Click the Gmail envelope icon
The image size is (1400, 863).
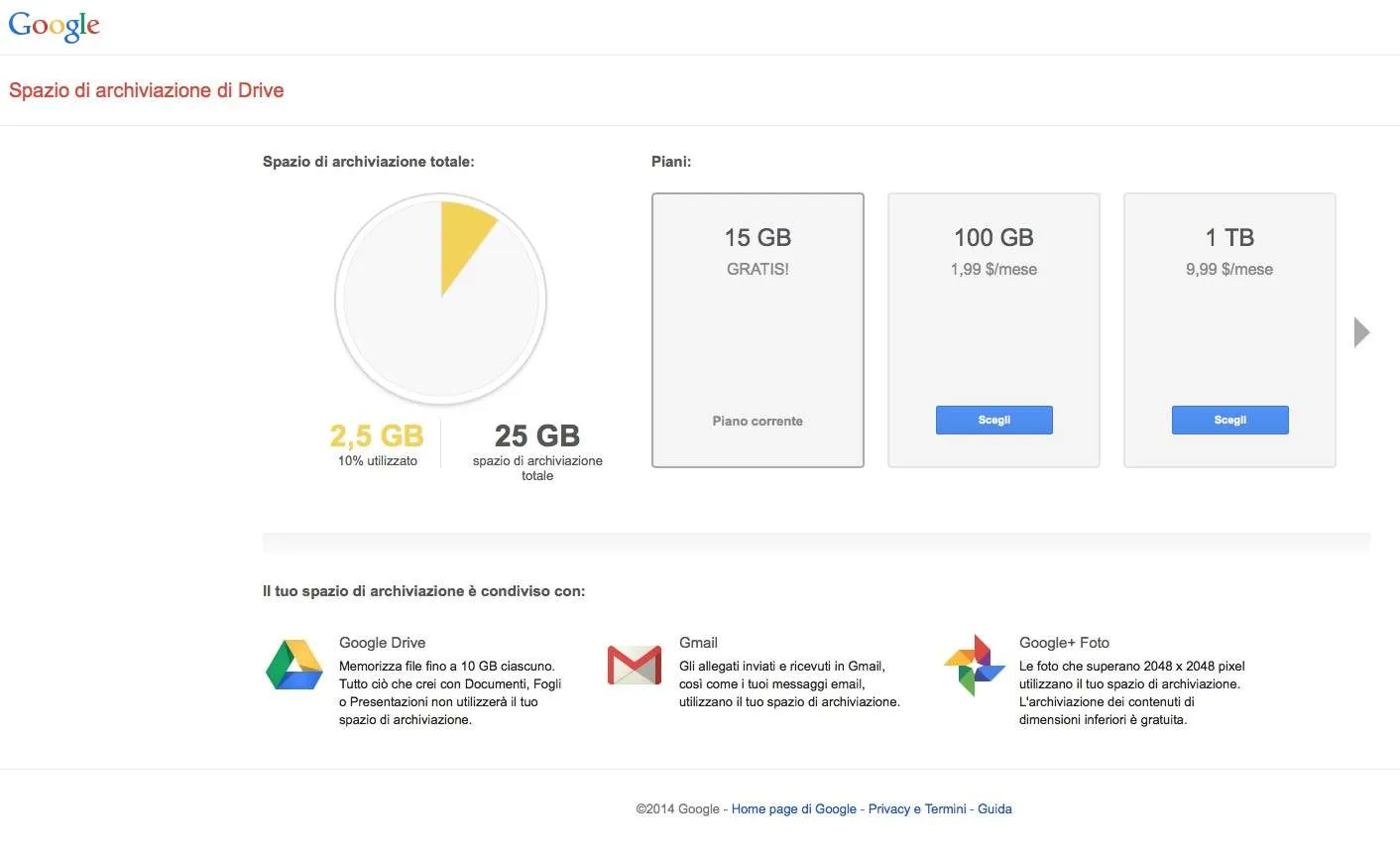click(x=635, y=665)
